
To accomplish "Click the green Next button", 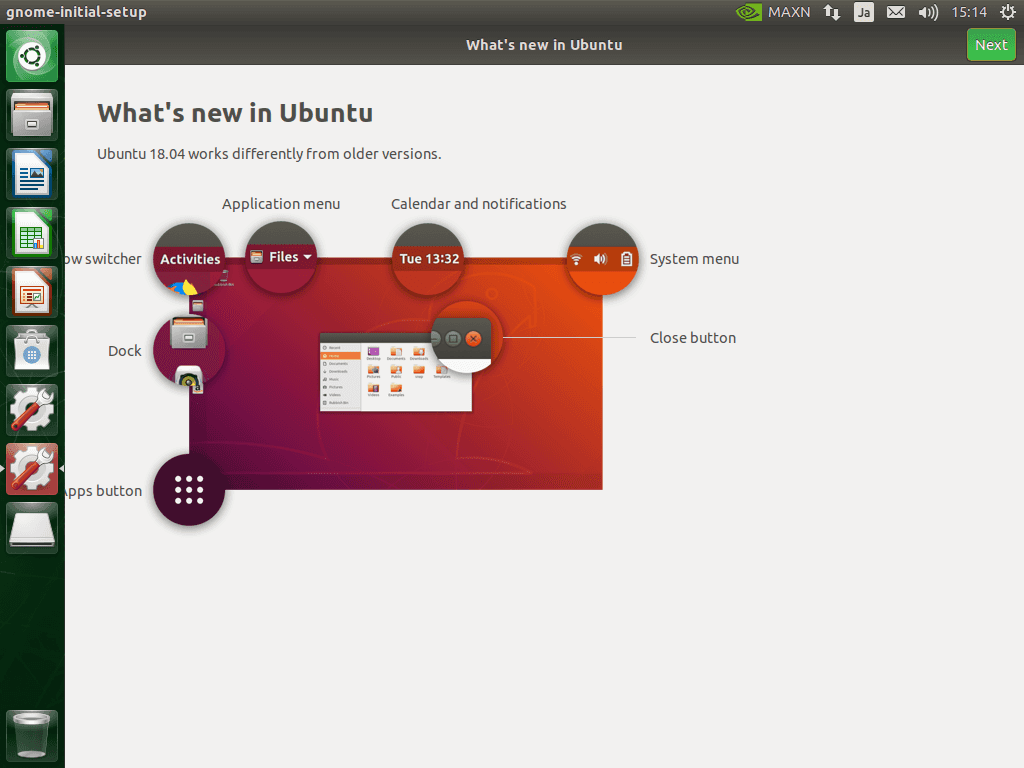I will coord(991,45).
